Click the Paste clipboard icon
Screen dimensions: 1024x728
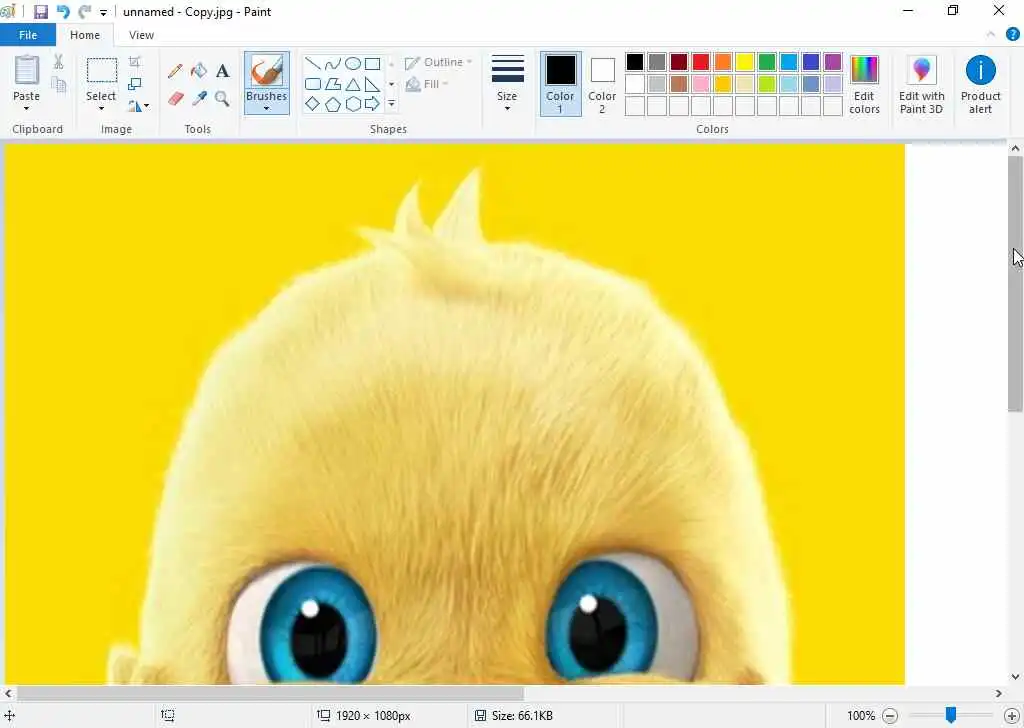tap(27, 70)
